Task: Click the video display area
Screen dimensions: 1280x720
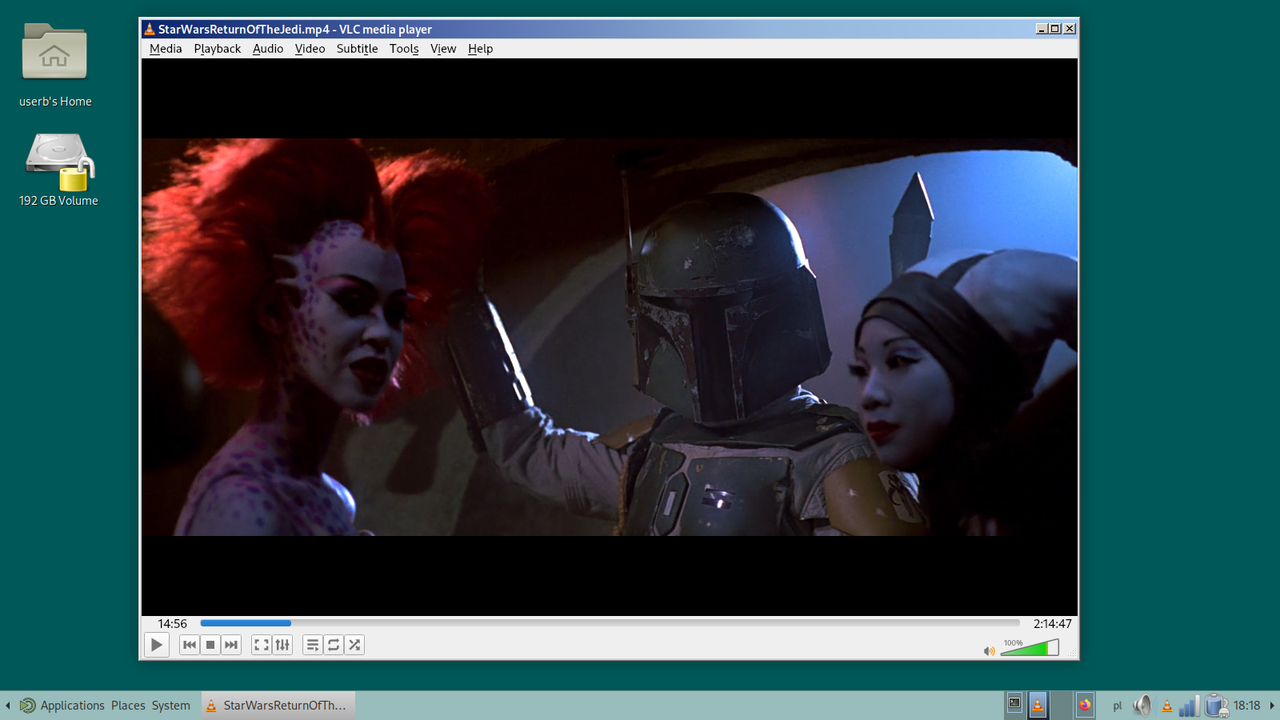Action: click(x=610, y=337)
